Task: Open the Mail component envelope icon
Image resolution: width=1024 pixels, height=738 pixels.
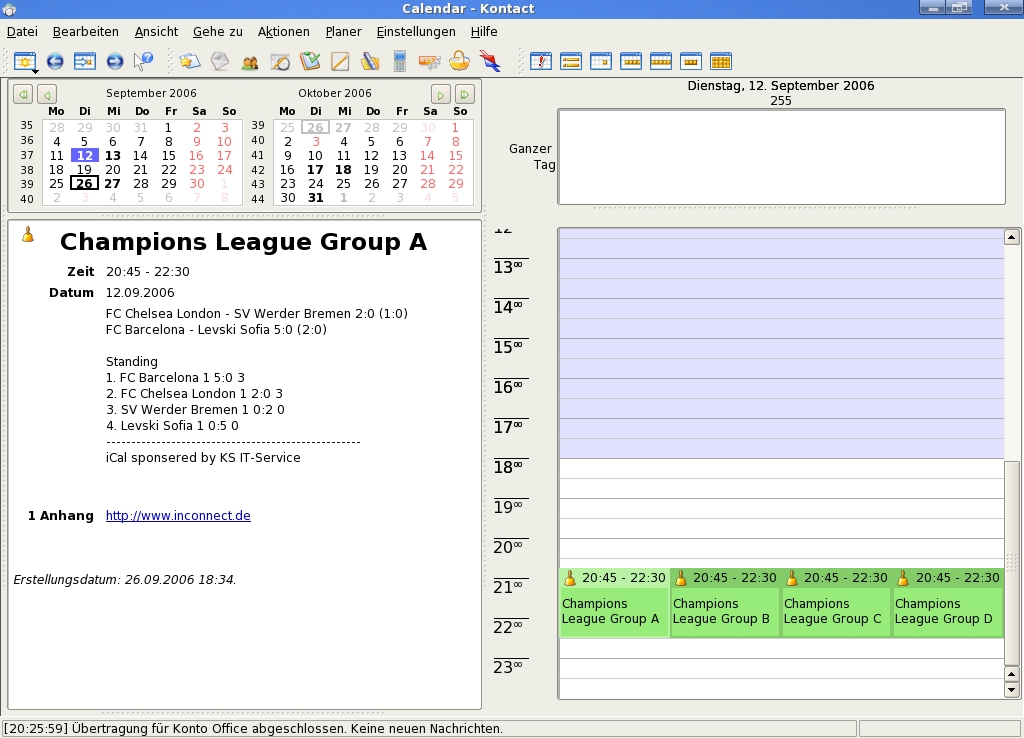Action: (220, 61)
